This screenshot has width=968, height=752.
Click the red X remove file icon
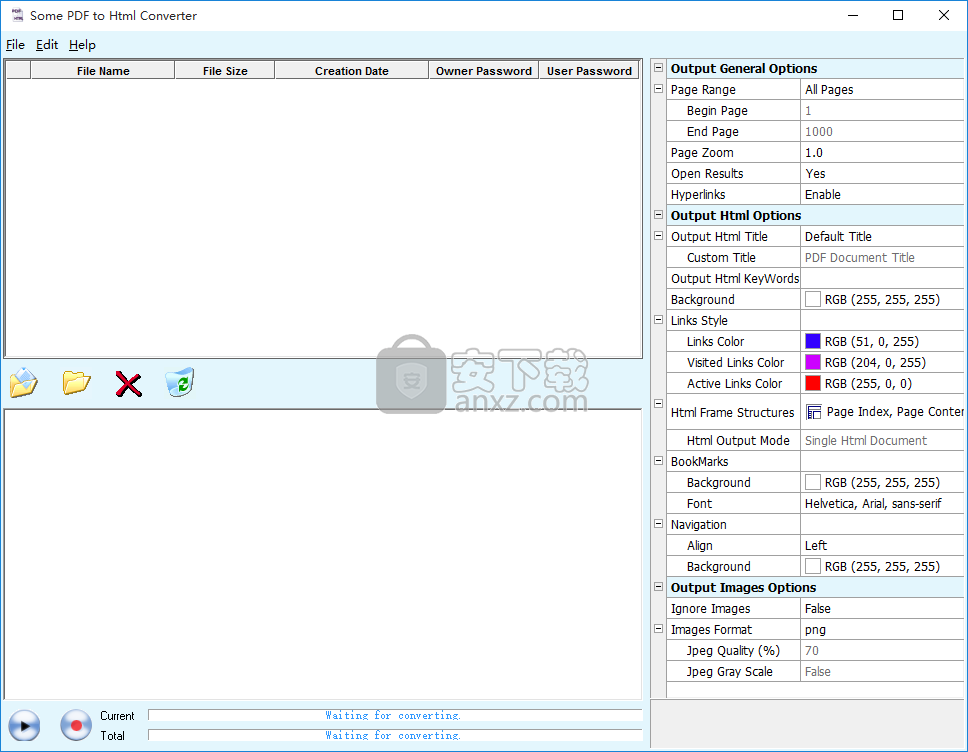click(x=128, y=384)
